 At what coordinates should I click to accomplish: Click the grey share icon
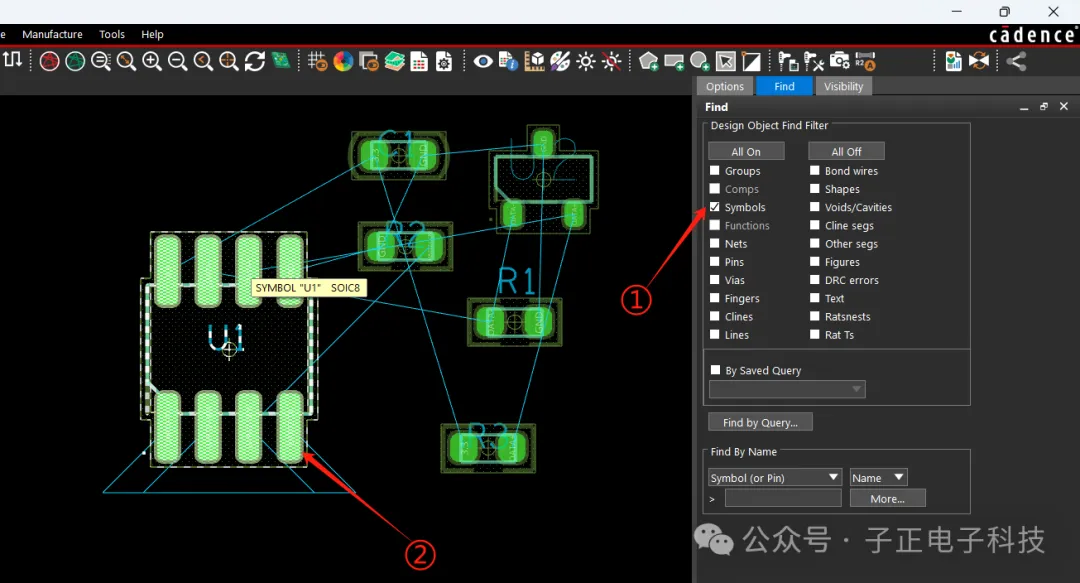click(x=1017, y=61)
